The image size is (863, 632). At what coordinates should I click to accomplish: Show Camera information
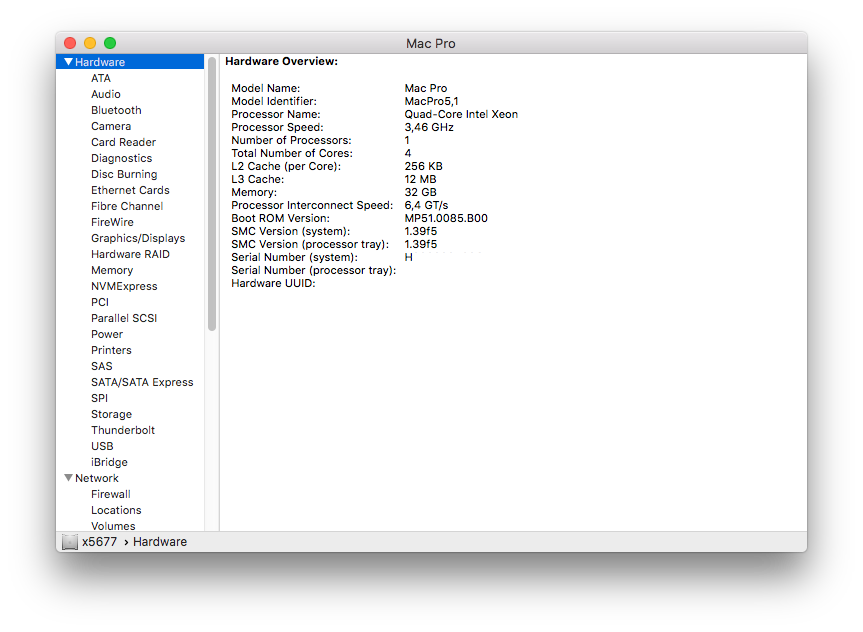tap(111, 126)
